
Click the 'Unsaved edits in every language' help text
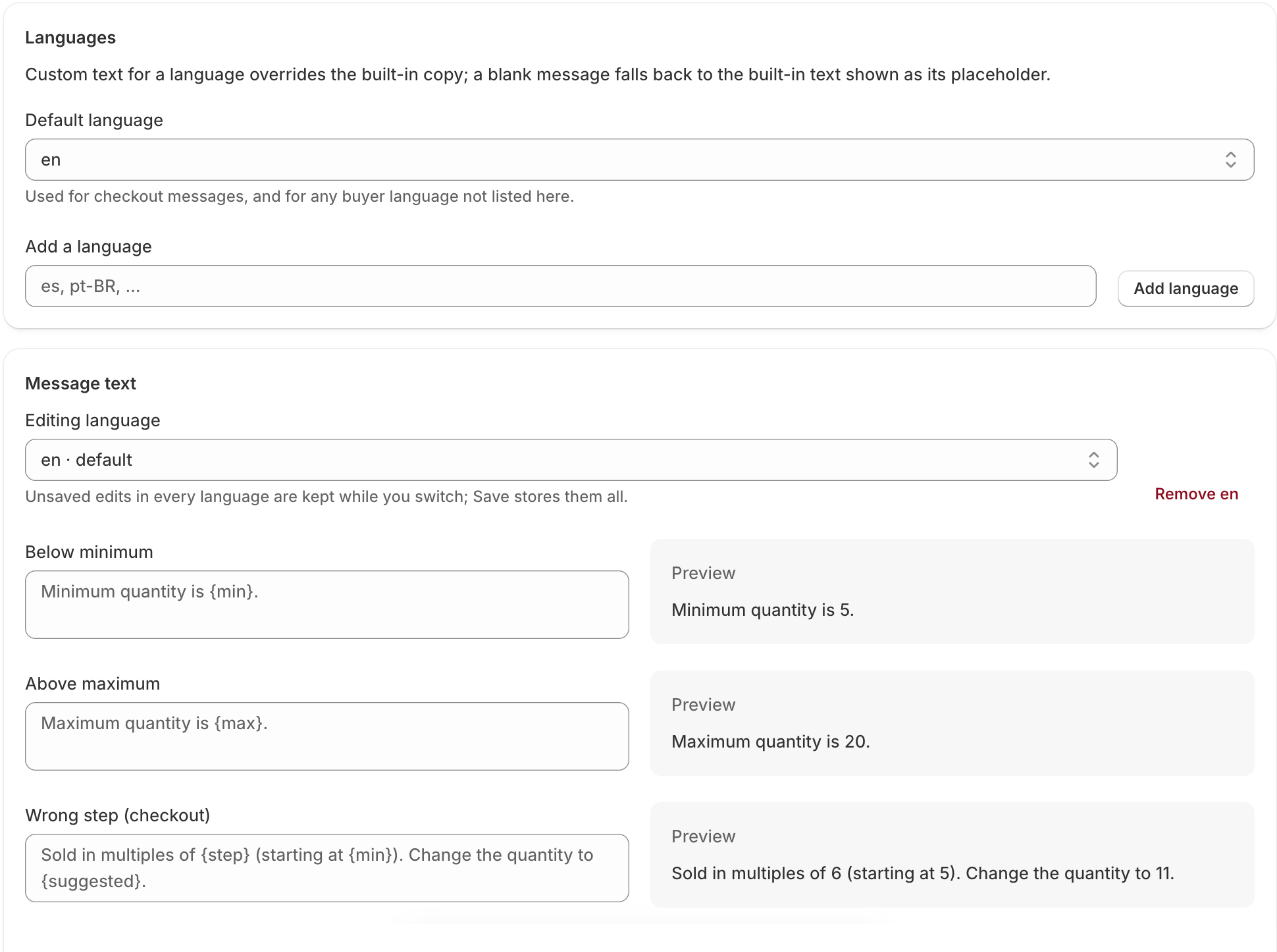326,496
